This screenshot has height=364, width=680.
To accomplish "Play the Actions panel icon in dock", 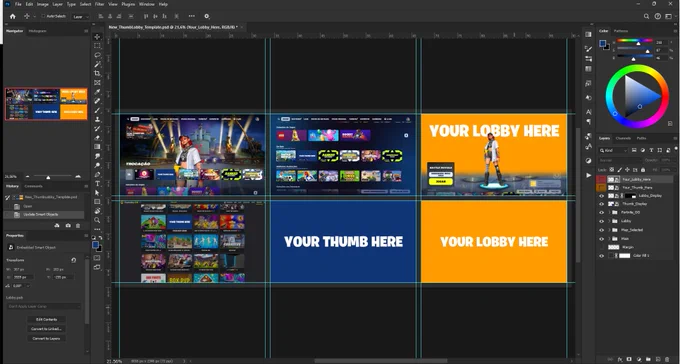I will [588, 175].
